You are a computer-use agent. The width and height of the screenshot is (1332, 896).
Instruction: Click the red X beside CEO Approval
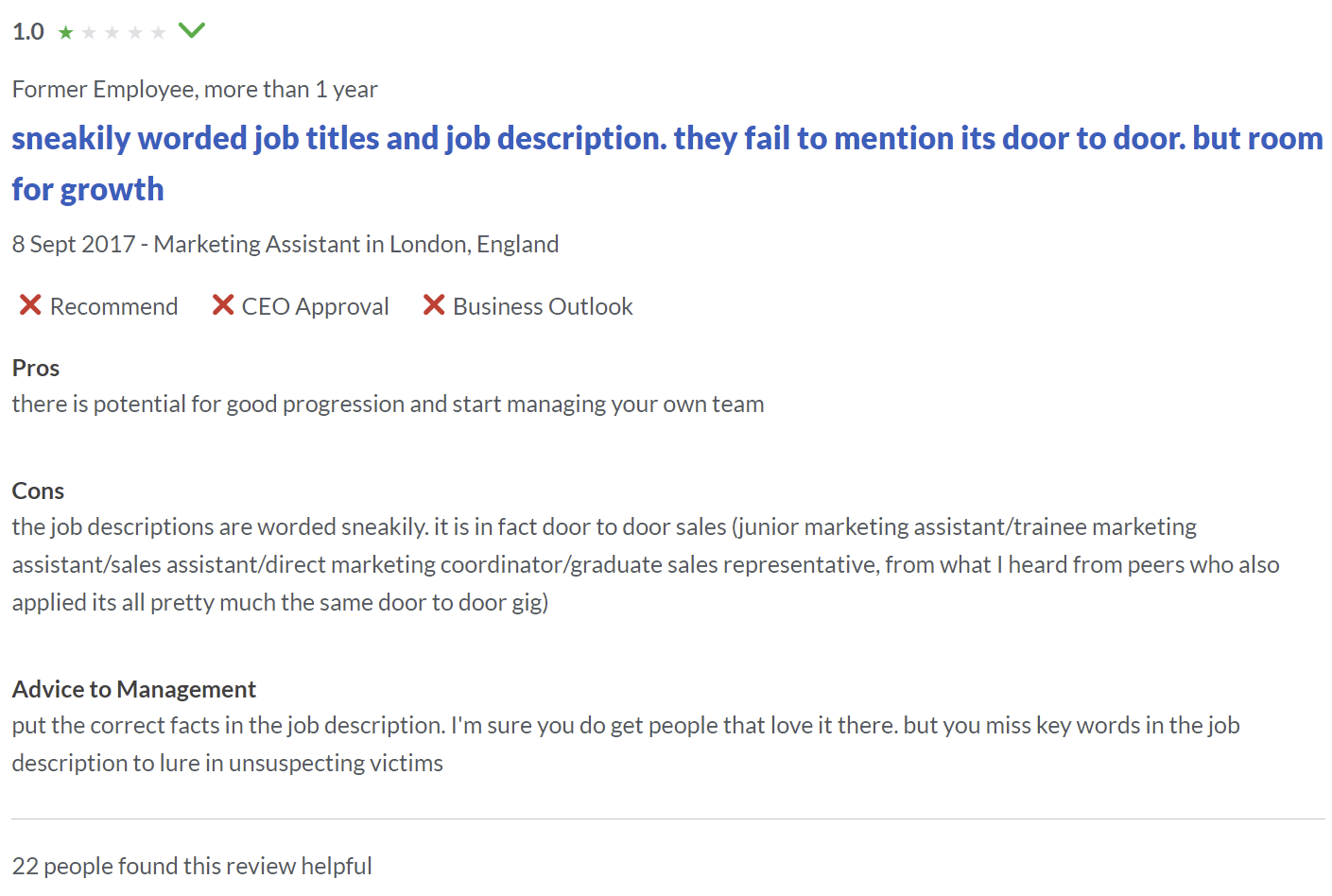(x=223, y=305)
